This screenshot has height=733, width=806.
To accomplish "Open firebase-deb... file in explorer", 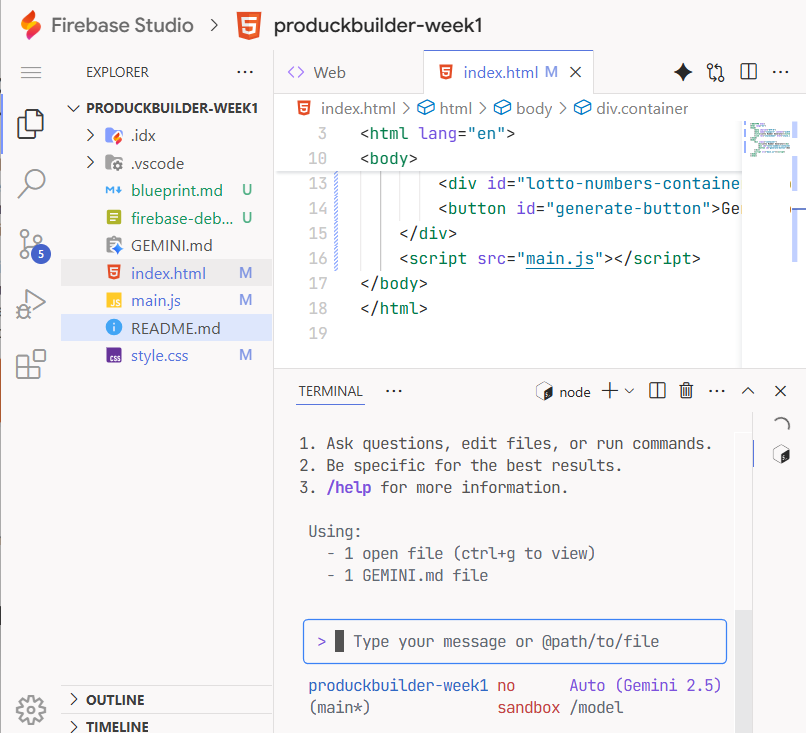I will [167, 218].
